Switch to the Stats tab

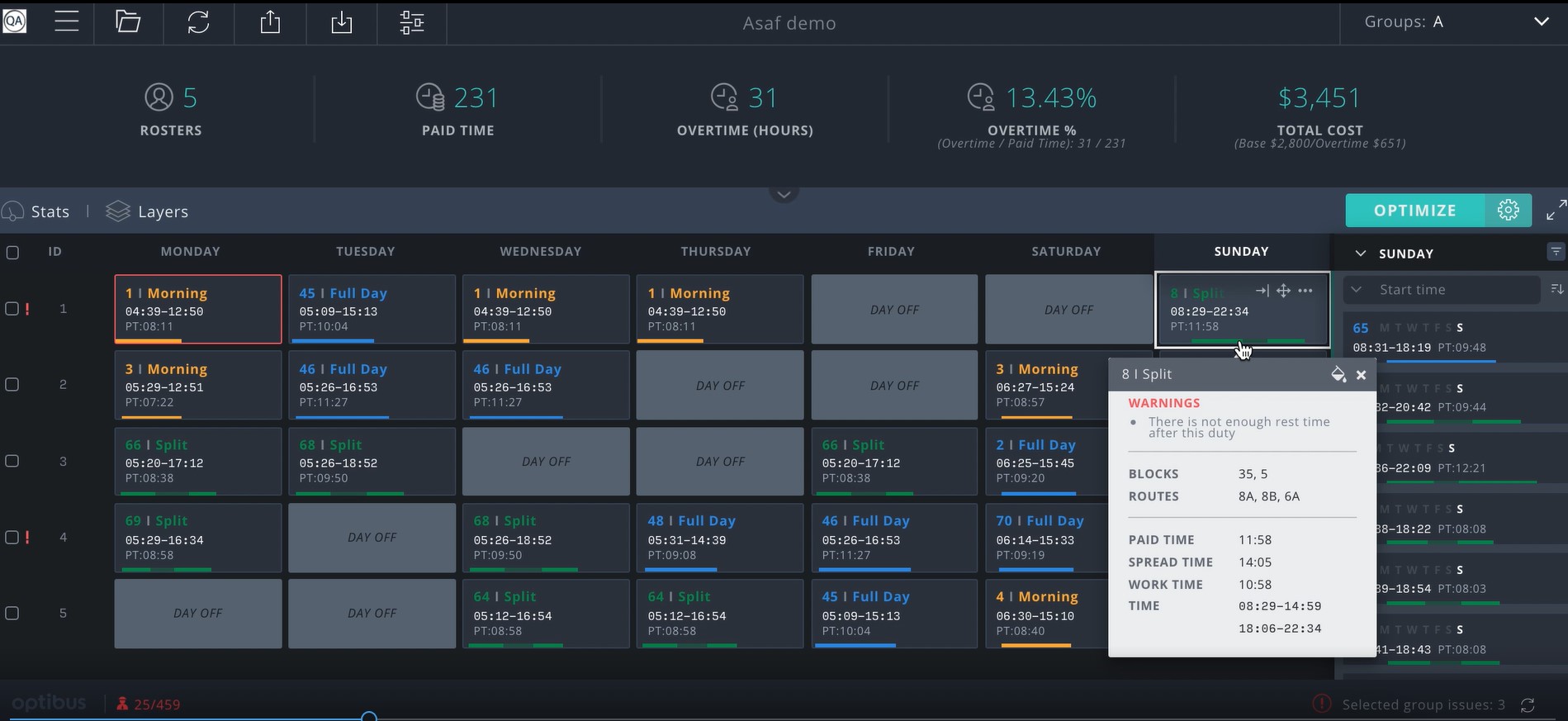[36, 211]
